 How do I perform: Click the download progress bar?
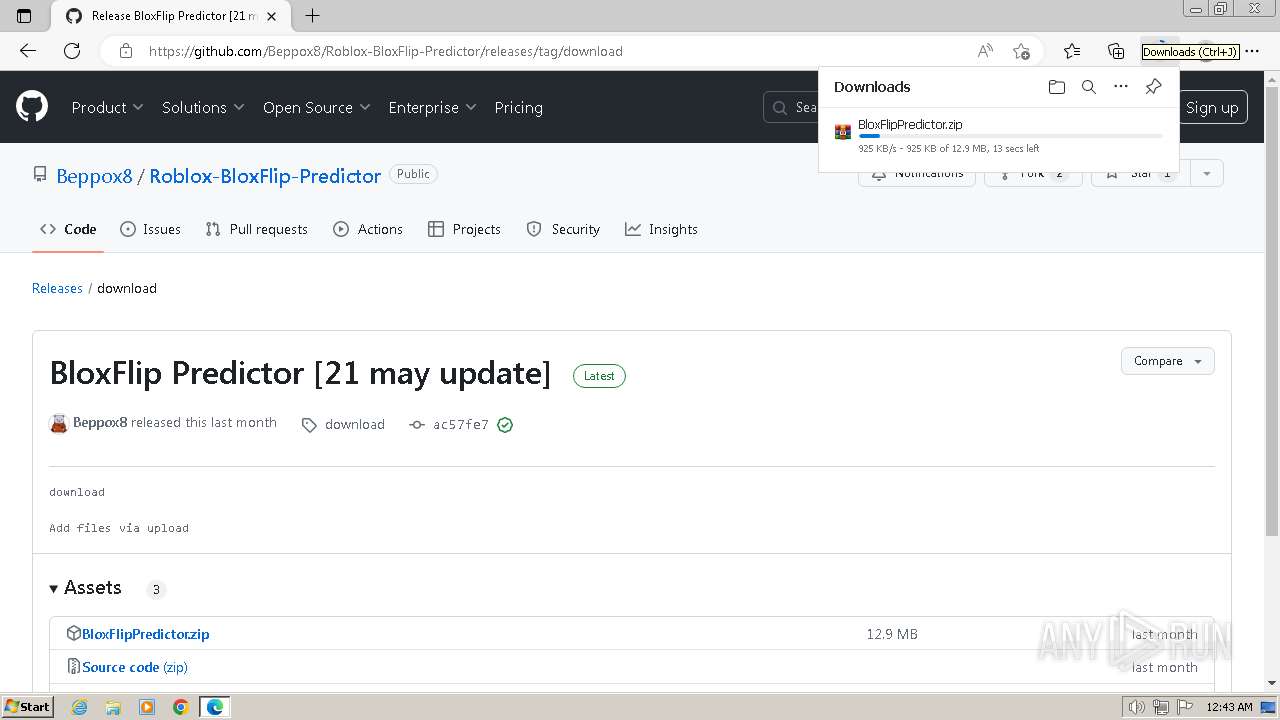pos(1010,136)
